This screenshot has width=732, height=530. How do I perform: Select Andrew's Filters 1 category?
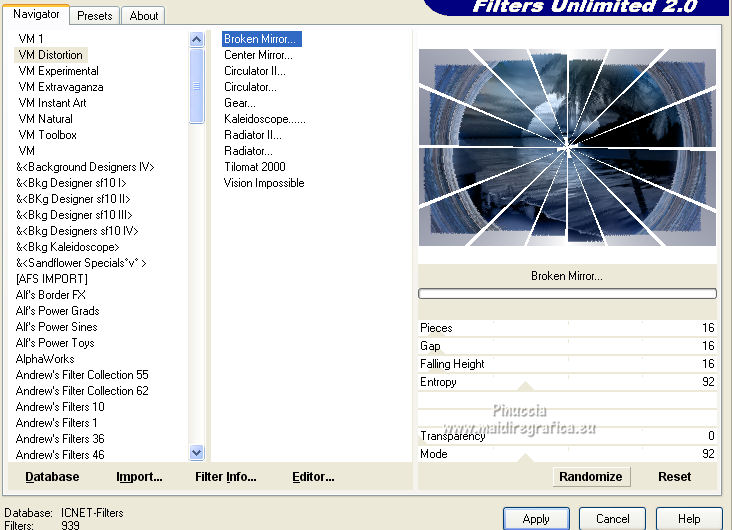tap(56, 423)
